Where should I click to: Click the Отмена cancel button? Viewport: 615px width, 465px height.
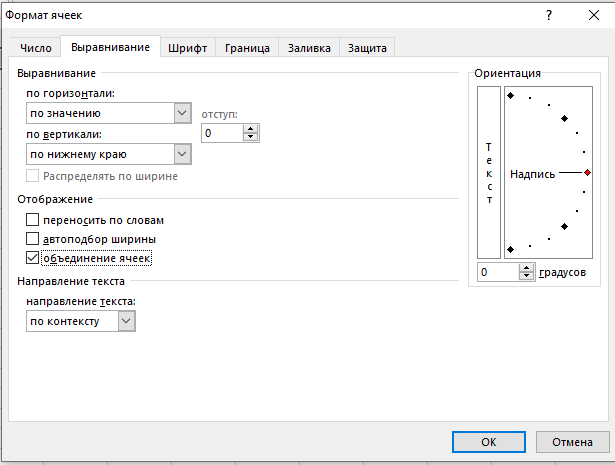(572, 442)
